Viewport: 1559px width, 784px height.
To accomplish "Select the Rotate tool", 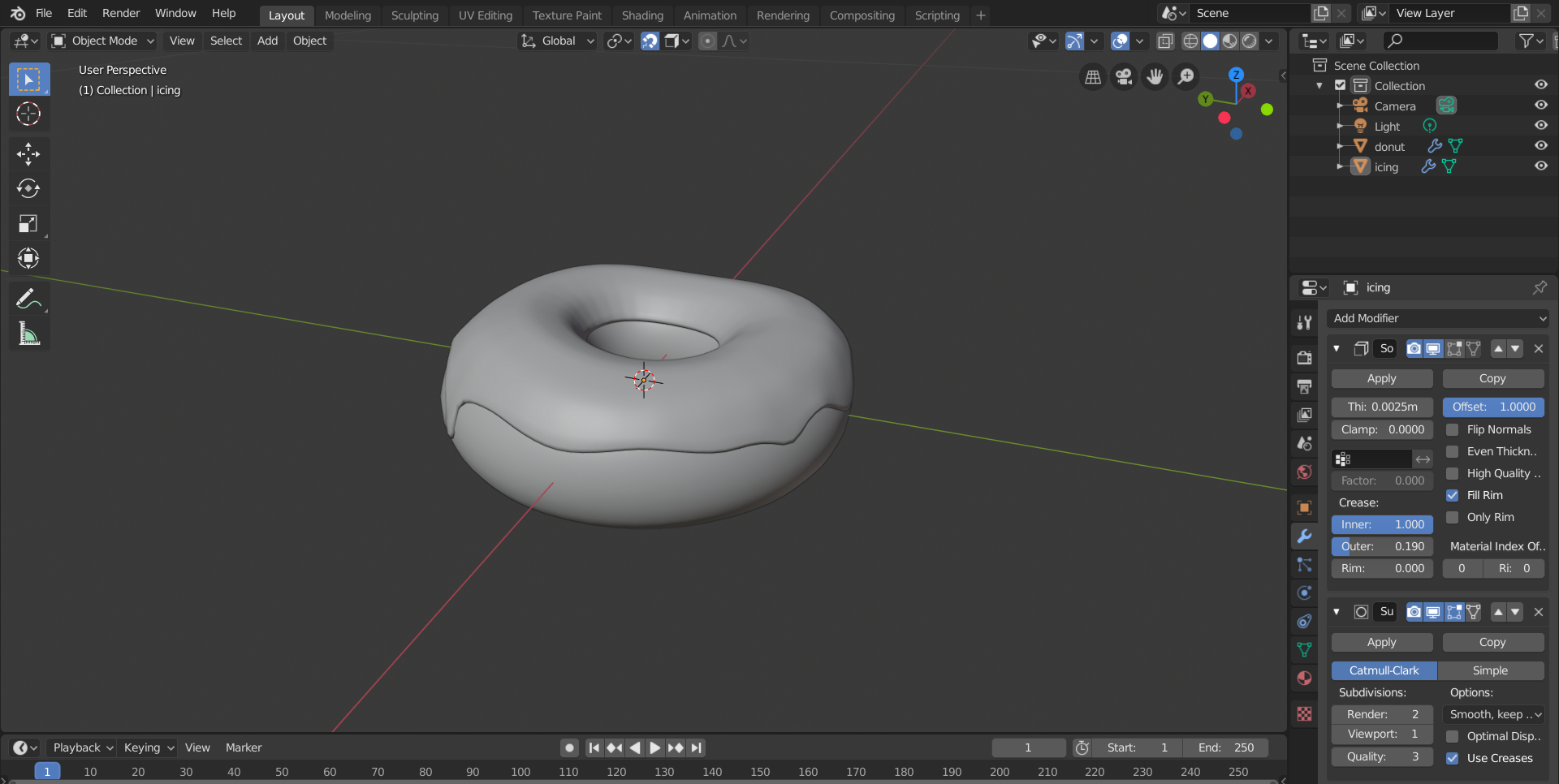I will pyautogui.click(x=28, y=189).
